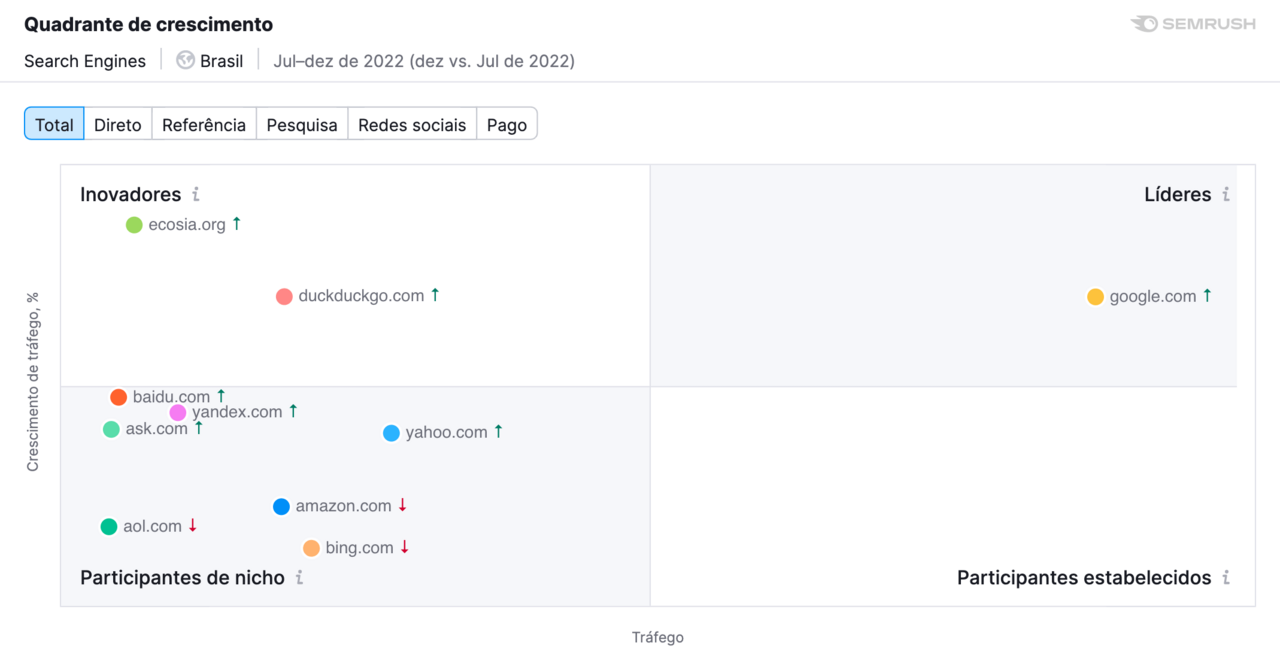1280x667 pixels.
Task: Switch to the Pesquisa tab
Action: point(301,124)
